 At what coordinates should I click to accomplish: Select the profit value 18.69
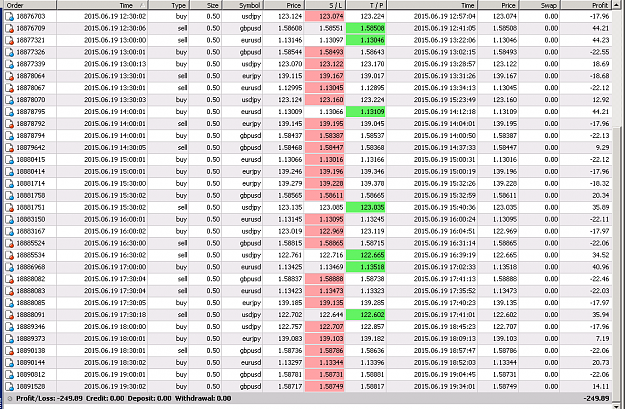601,64
